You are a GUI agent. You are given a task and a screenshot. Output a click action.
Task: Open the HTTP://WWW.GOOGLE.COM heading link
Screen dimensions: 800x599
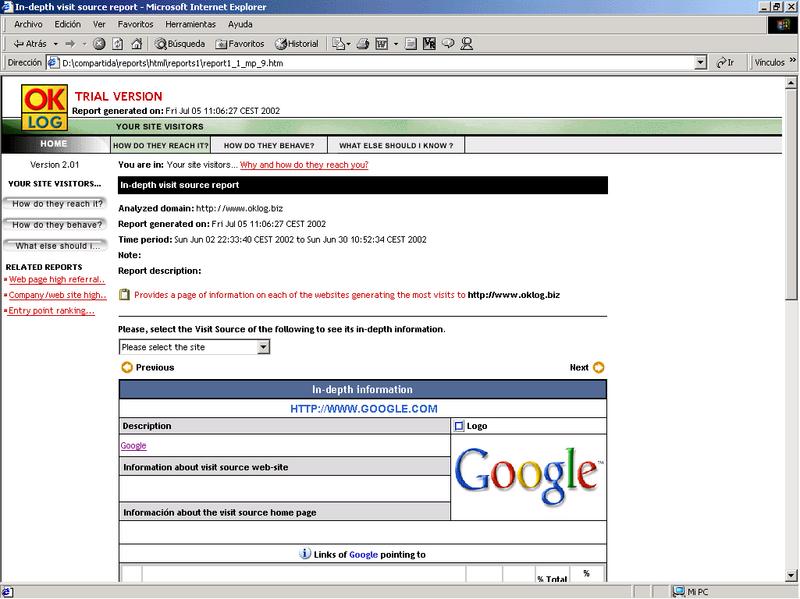click(364, 409)
